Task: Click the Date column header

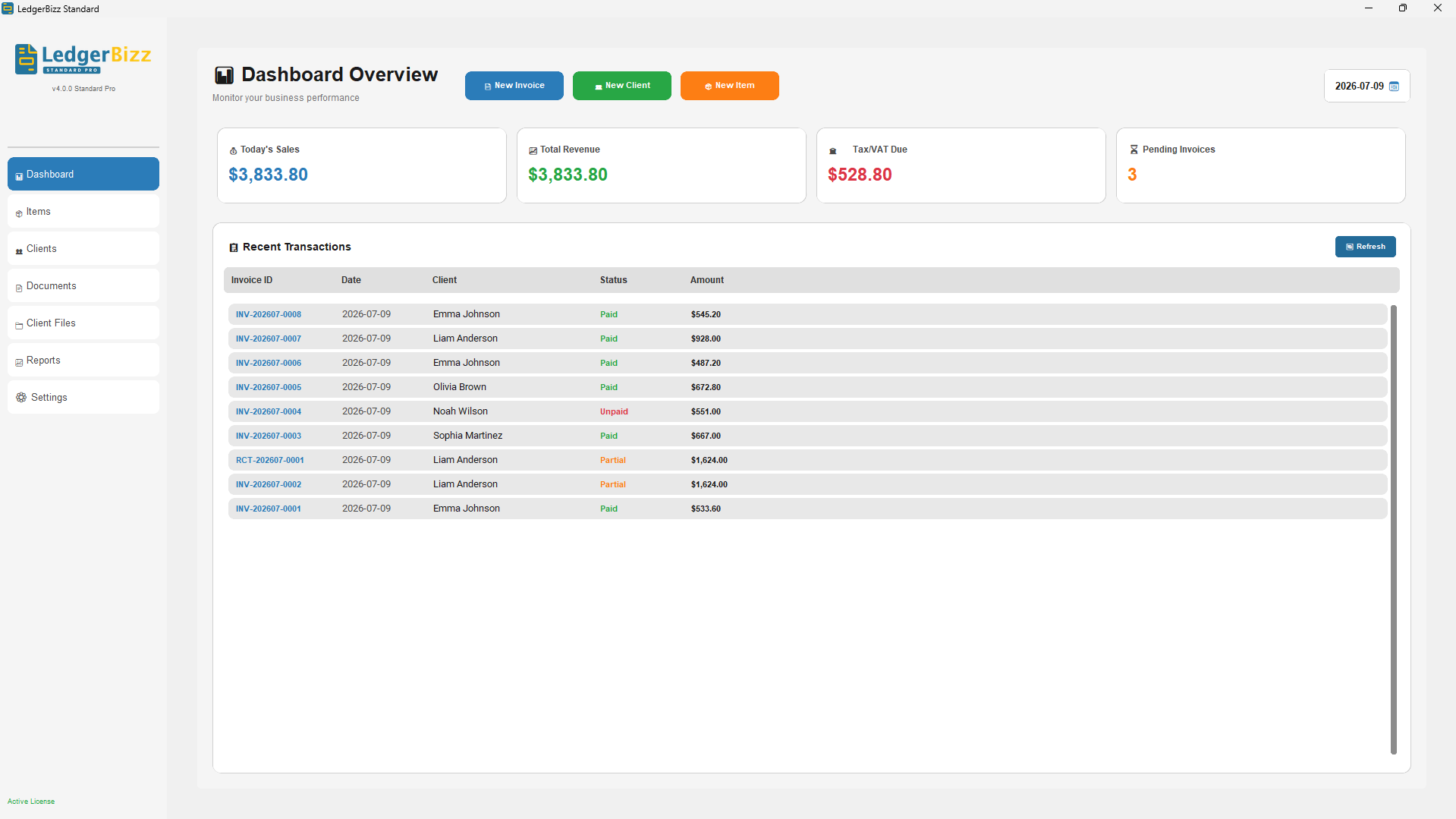Action: tap(351, 280)
